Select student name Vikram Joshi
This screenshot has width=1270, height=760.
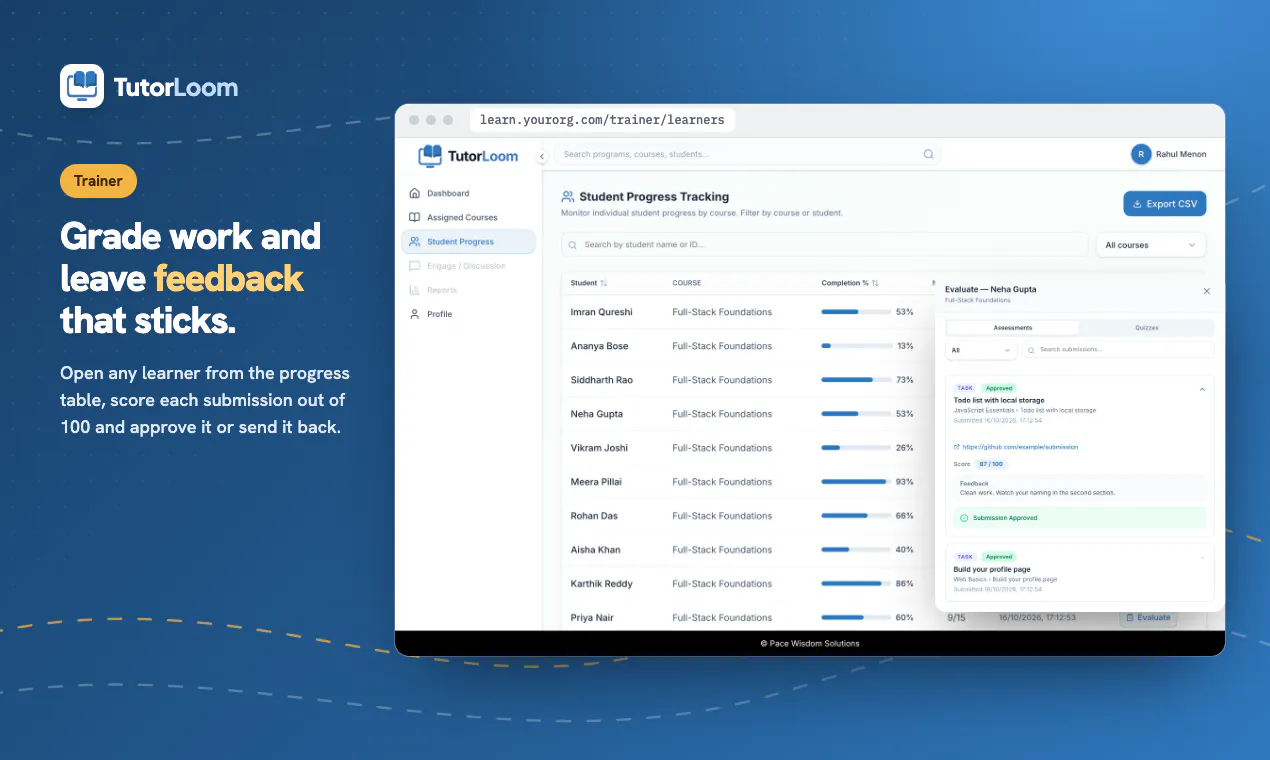[600, 448]
